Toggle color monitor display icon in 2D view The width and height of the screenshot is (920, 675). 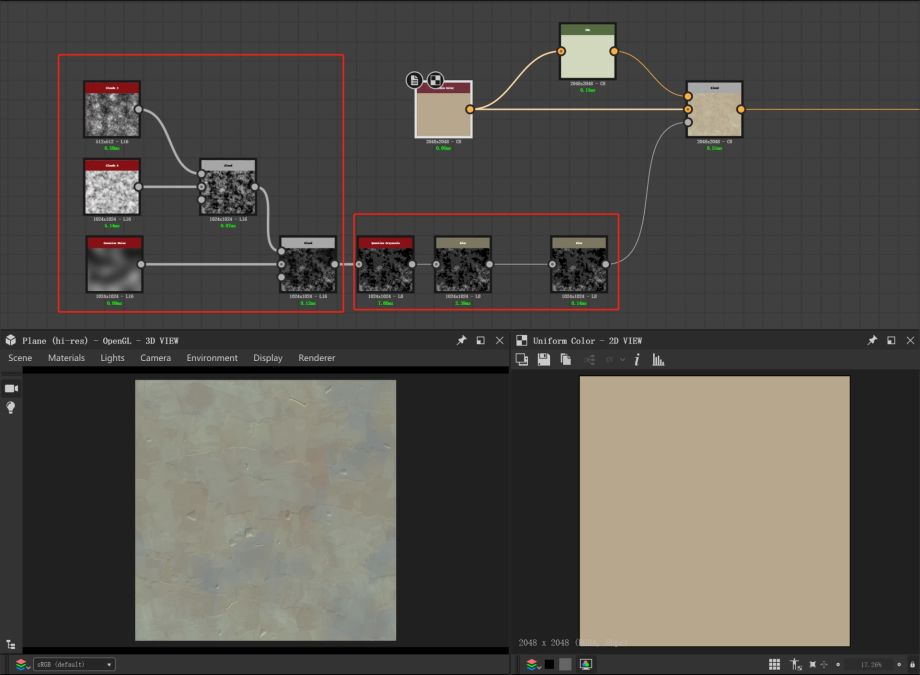[x=586, y=664]
